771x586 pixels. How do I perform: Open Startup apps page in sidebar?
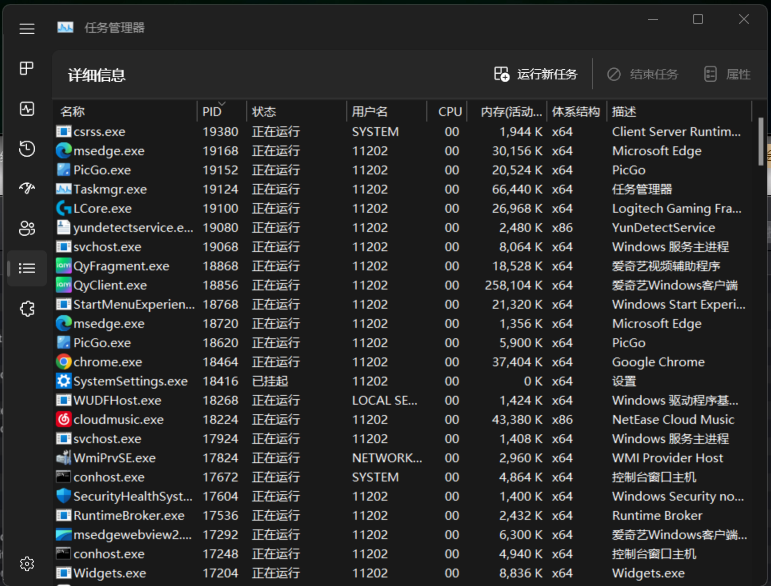(27, 188)
